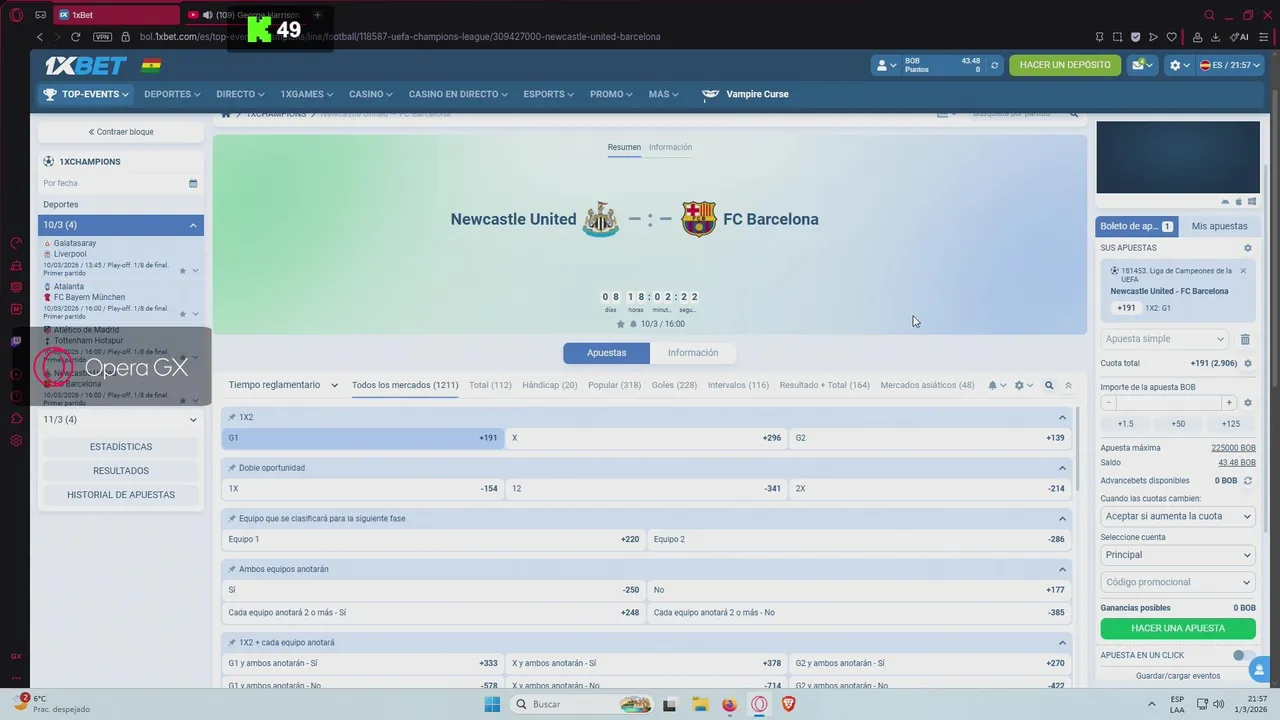Open HISTORIAL DE APUESTAS
The width and height of the screenshot is (1280, 720).
[x=121, y=495]
